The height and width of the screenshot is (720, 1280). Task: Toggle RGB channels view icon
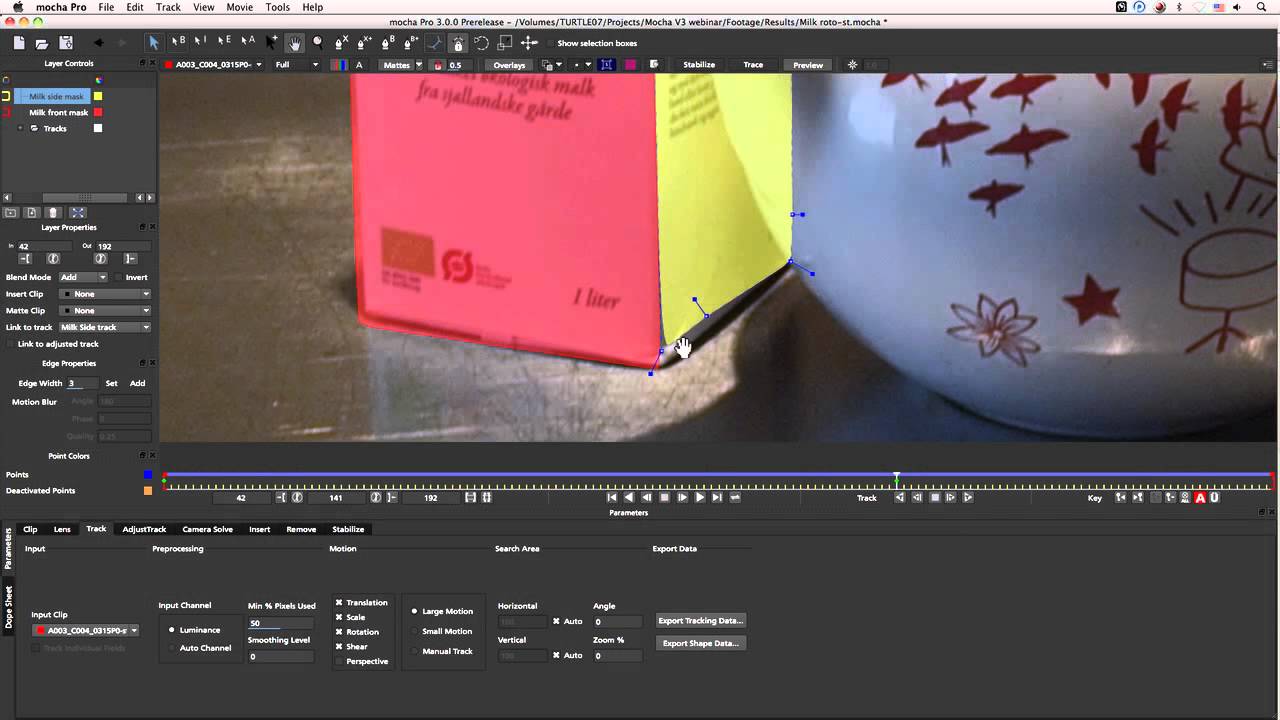[340, 65]
